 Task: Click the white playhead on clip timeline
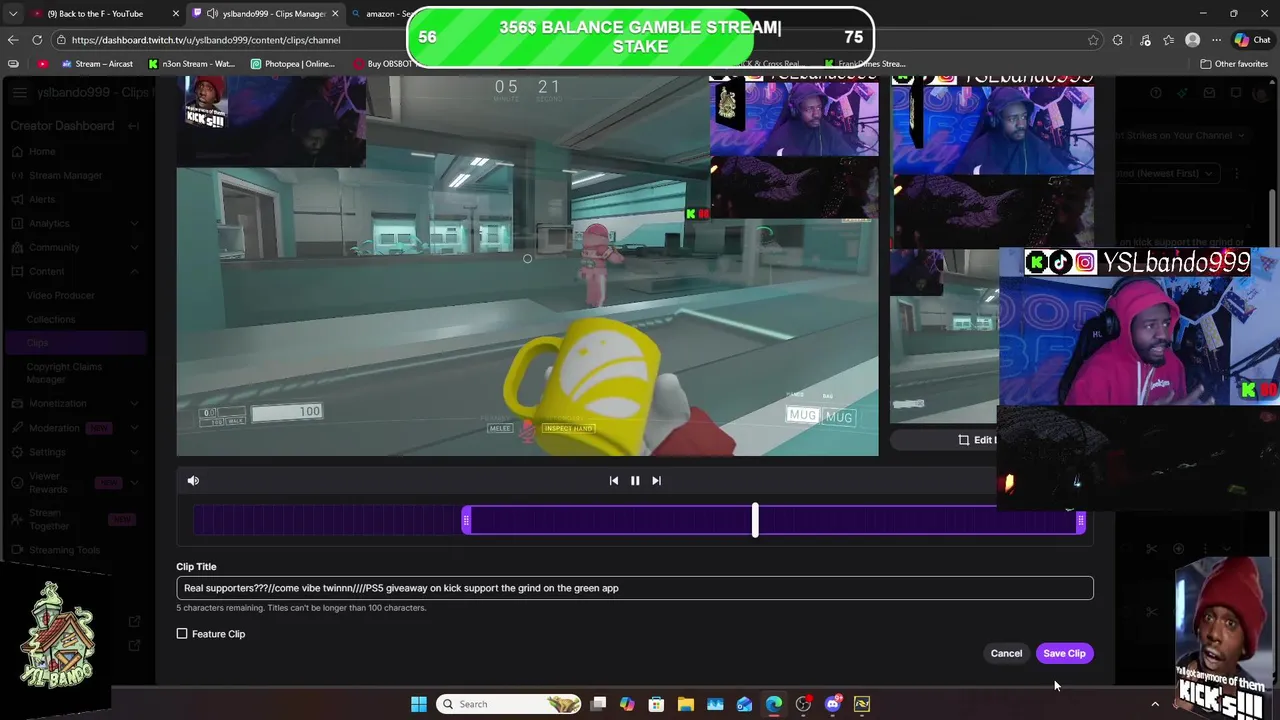[755, 520]
